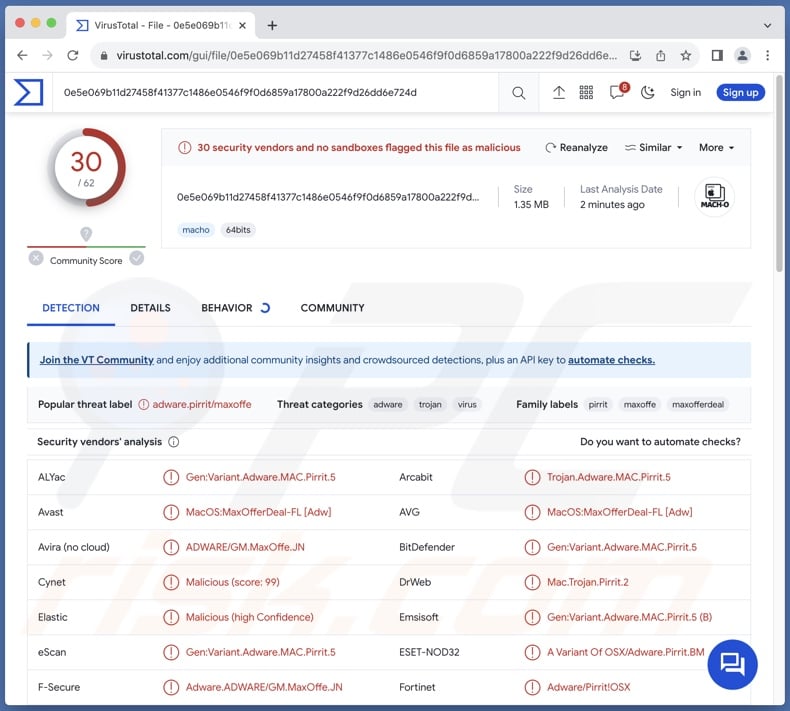790x711 pixels.
Task: Toggle the browser side panel icon
Action: pos(717,55)
